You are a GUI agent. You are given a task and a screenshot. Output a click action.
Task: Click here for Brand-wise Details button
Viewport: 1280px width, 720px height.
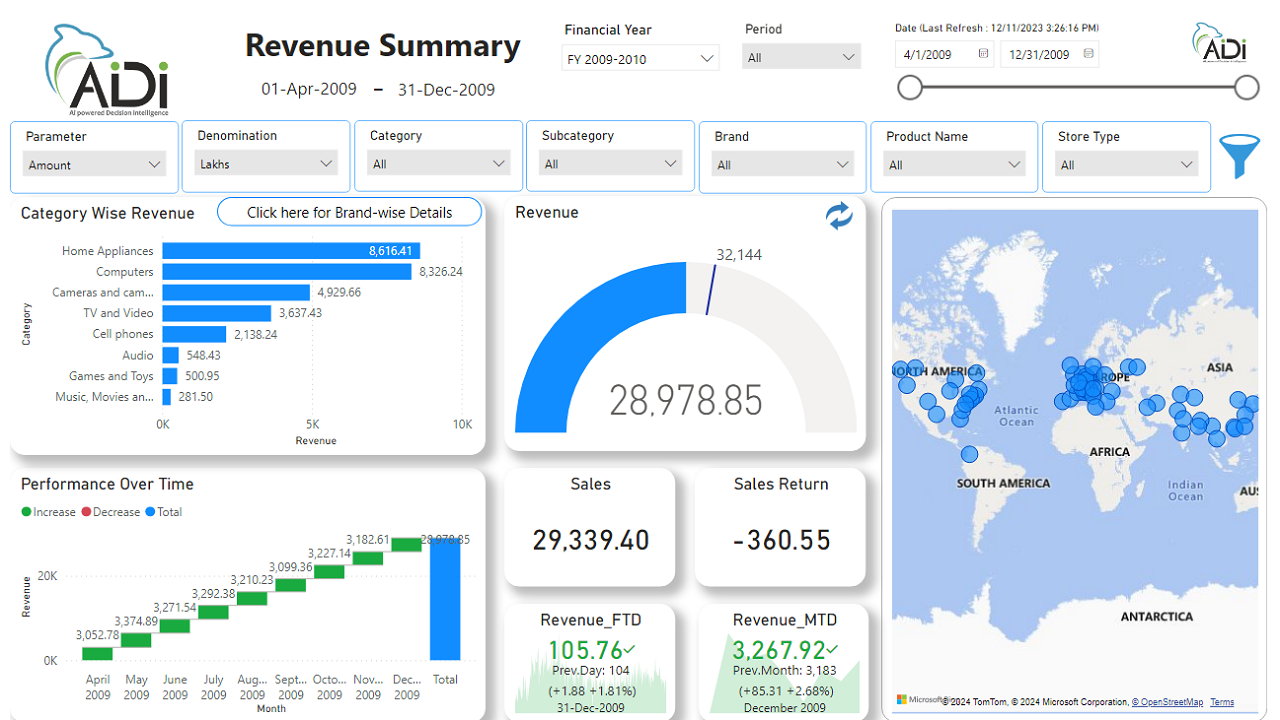pyautogui.click(x=349, y=212)
